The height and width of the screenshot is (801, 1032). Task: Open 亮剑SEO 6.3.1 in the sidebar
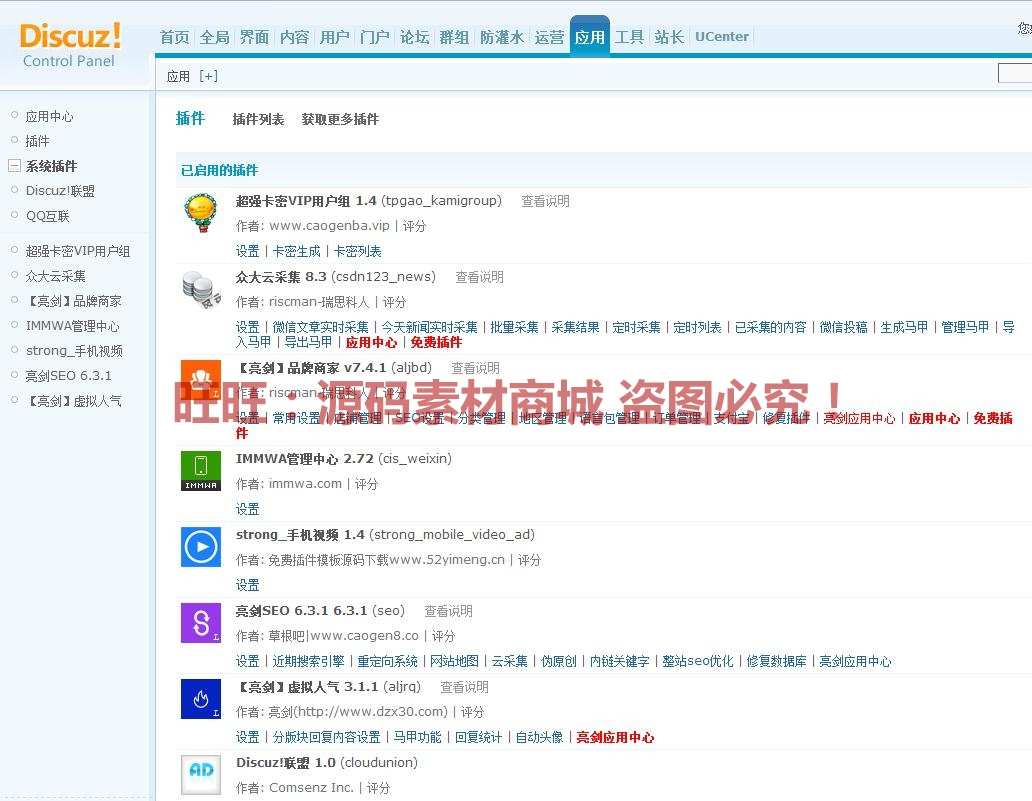(x=68, y=376)
